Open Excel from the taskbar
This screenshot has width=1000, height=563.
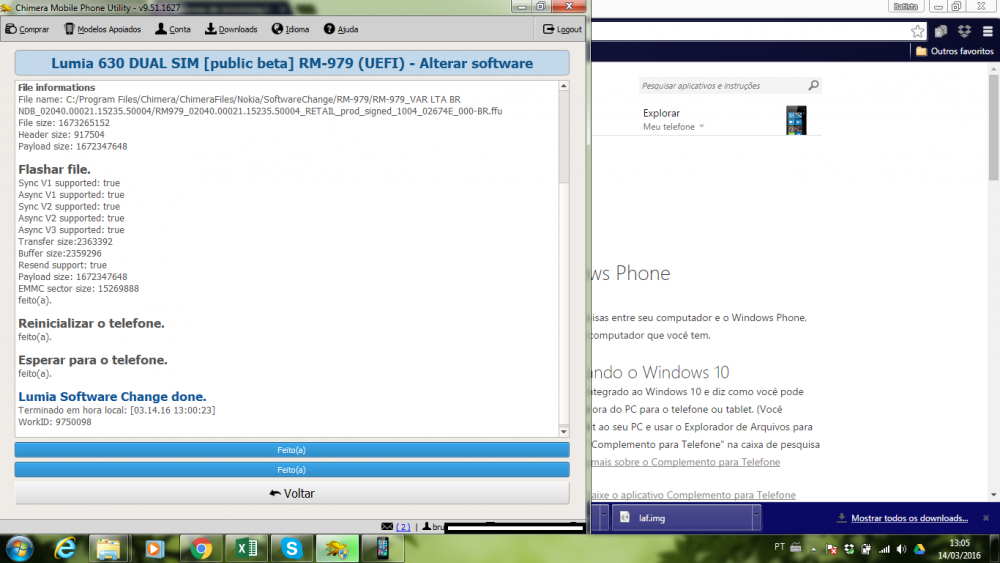pos(246,548)
